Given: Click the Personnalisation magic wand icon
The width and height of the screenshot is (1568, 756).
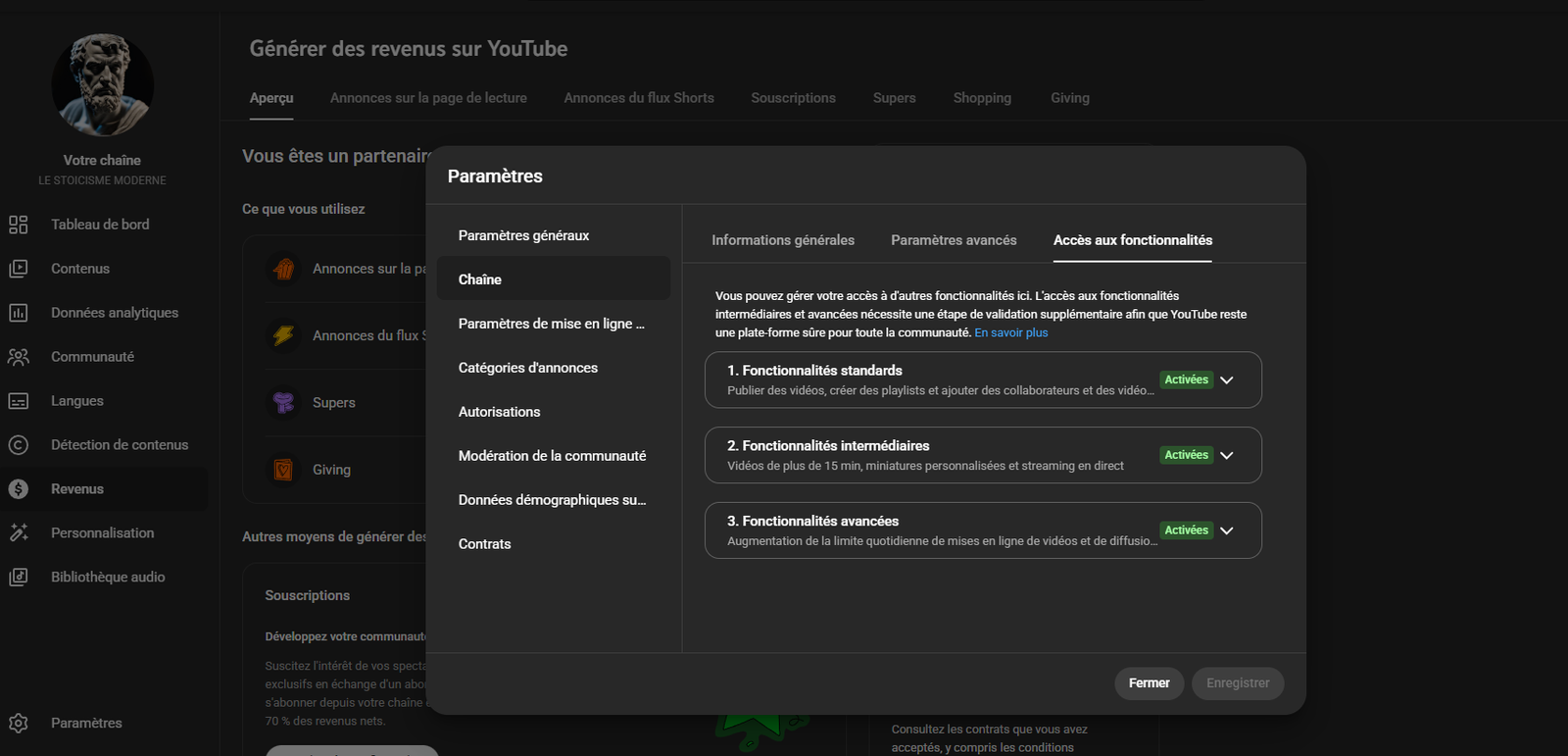Looking at the screenshot, I should click(19, 533).
